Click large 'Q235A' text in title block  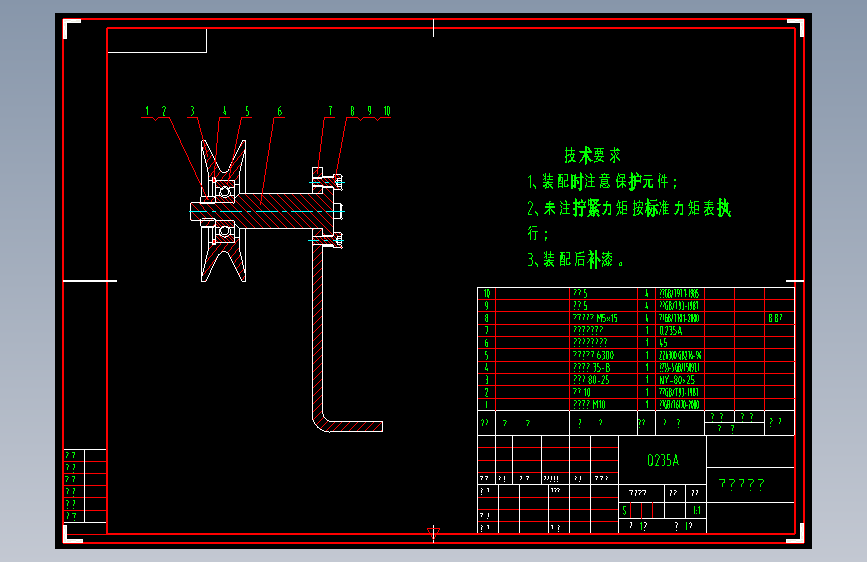pyautogui.click(x=663, y=460)
